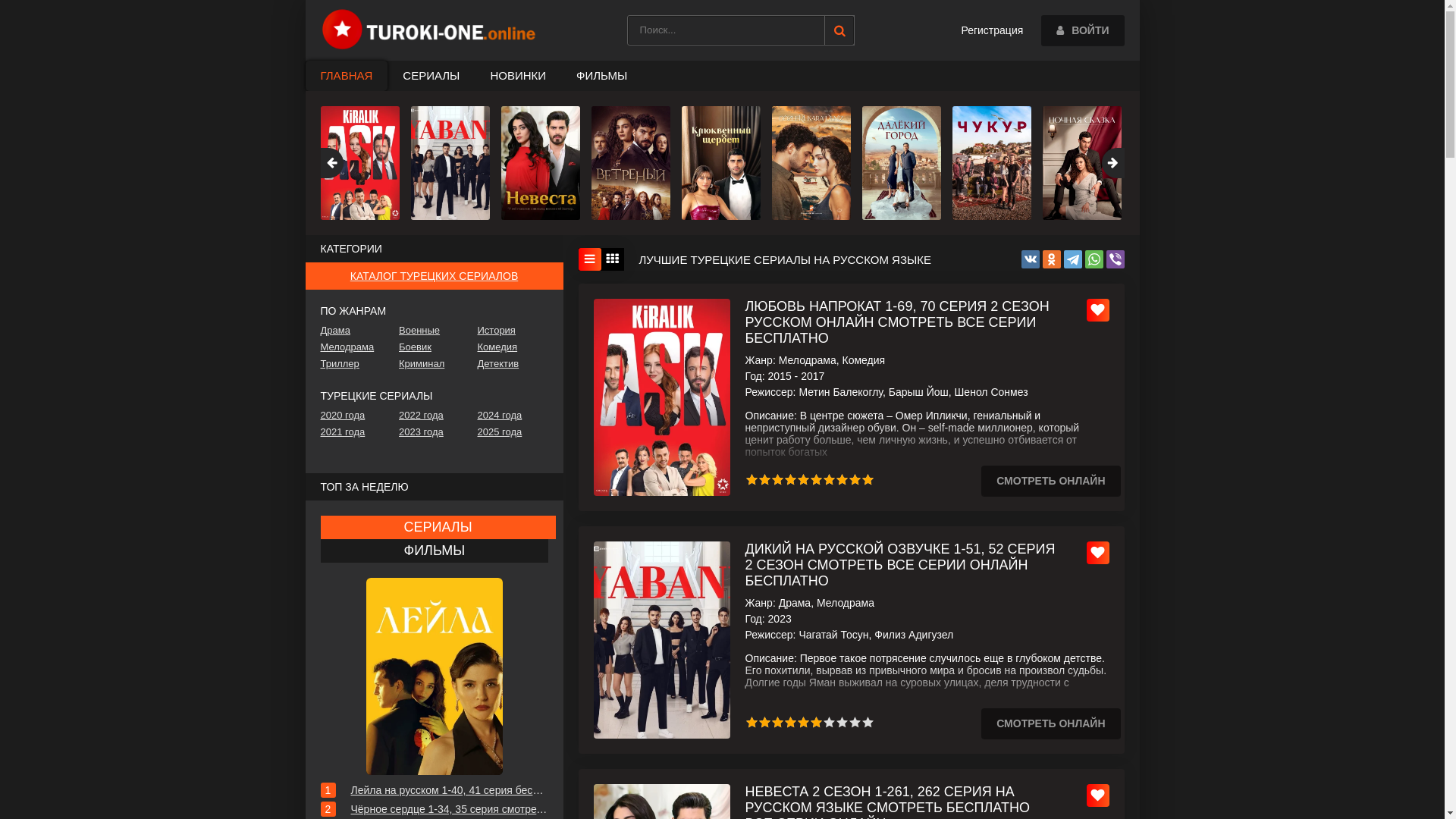This screenshot has width=1456, height=819.
Task: Open the Военные genre link
Action: click(419, 331)
